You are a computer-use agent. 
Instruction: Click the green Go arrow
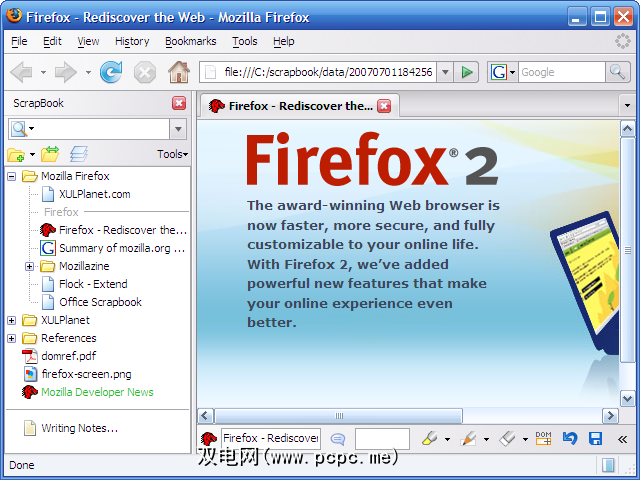[x=466, y=72]
